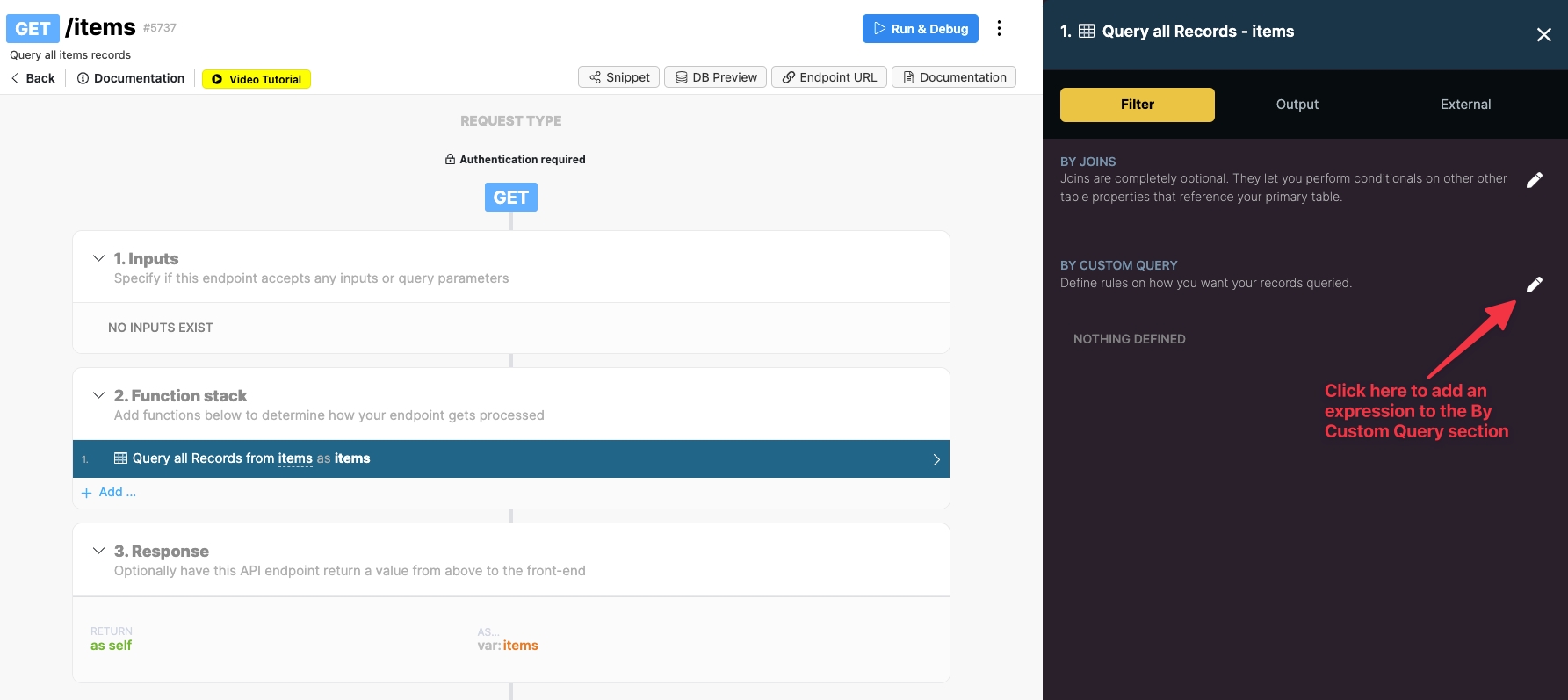
Task: Expand the Query all Records row chevron
Action: pyautogui.click(x=936, y=459)
